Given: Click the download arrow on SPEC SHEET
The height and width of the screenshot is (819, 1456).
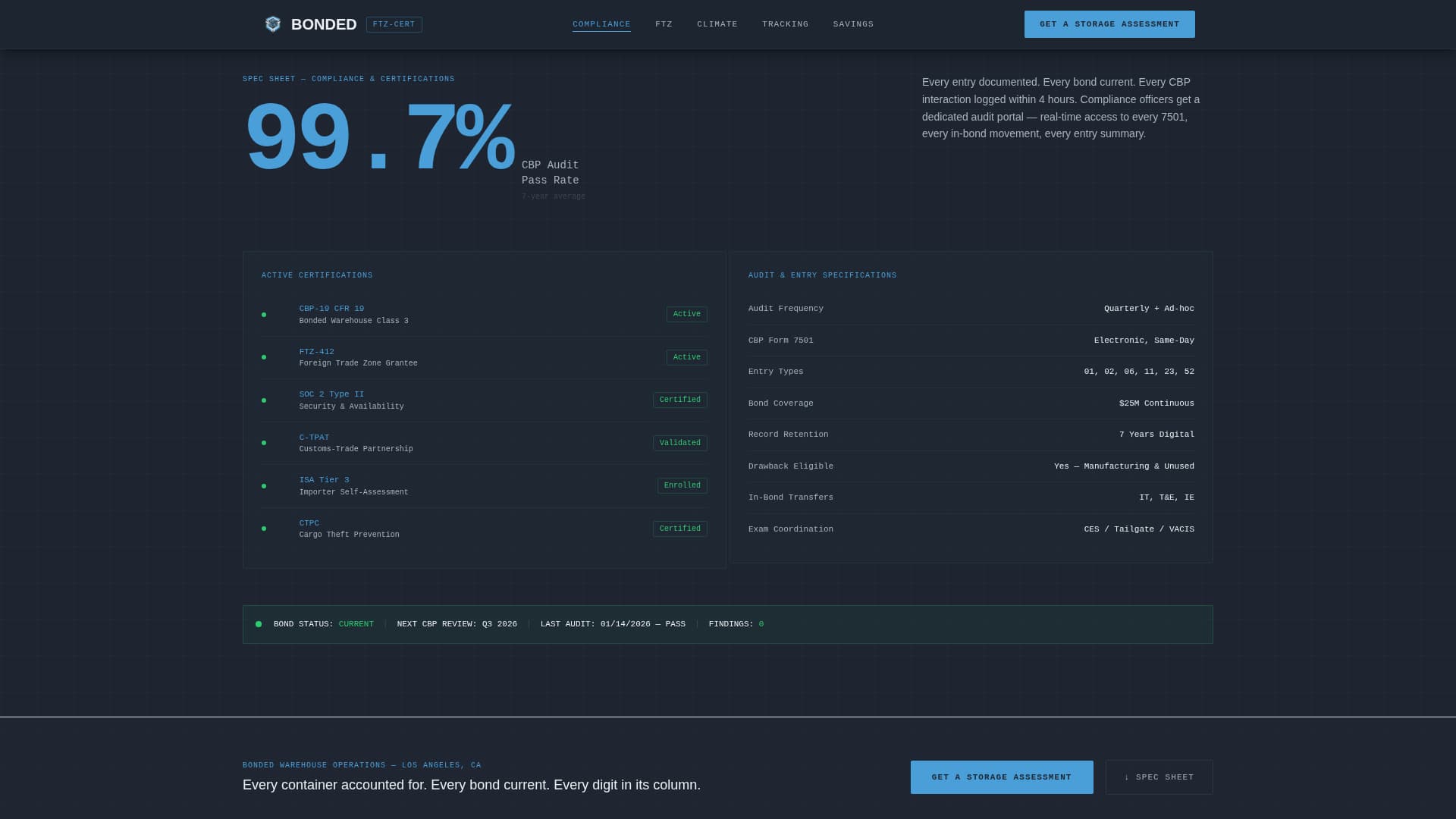Looking at the screenshot, I should (x=1125, y=777).
